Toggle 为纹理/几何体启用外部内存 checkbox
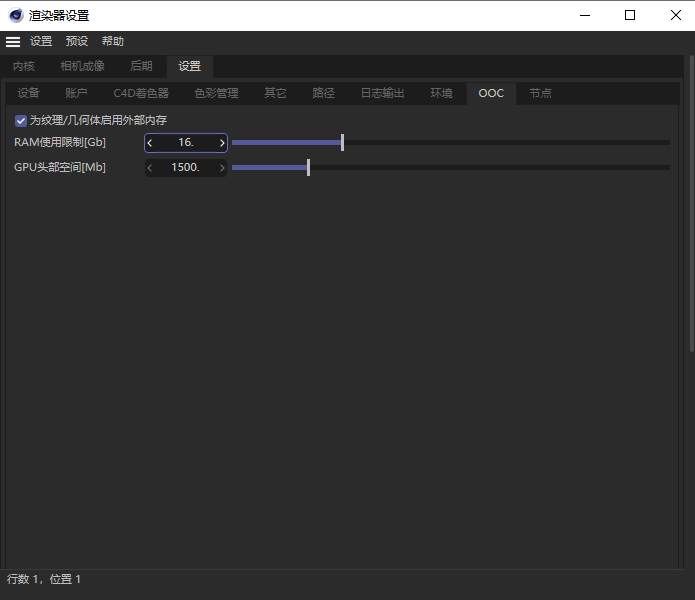This screenshot has height=600, width=695. click(x=21, y=120)
